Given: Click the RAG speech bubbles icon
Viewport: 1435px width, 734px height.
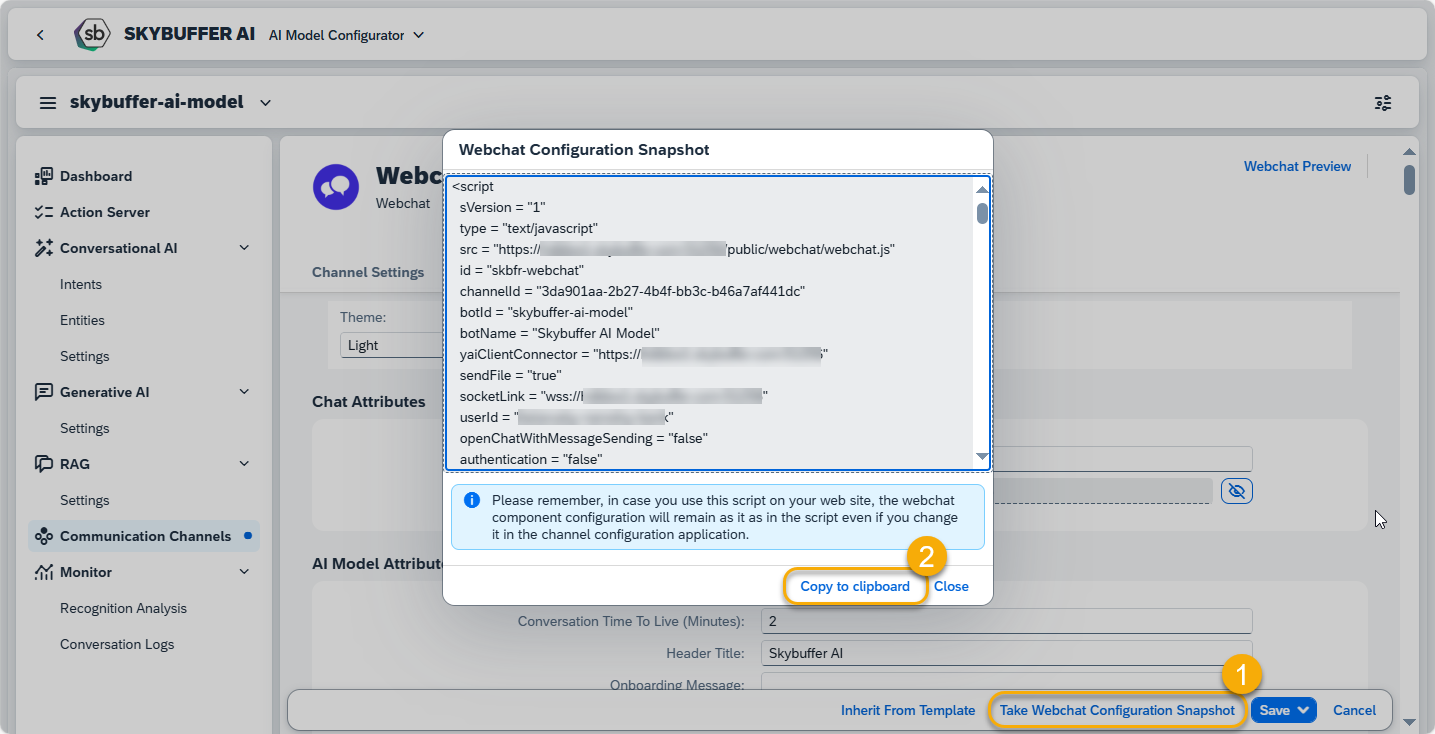Looking at the screenshot, I should coord(44,464).
